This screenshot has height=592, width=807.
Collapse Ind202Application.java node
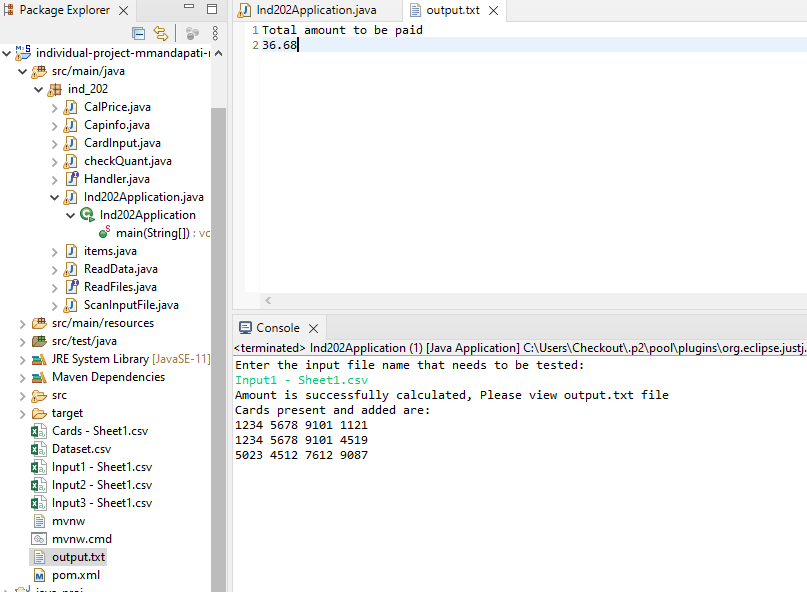(55, 197)
